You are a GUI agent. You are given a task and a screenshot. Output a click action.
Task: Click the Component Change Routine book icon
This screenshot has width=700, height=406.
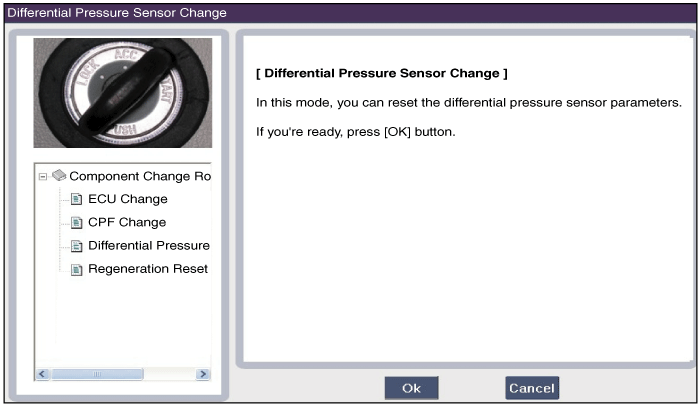point(59,176)
